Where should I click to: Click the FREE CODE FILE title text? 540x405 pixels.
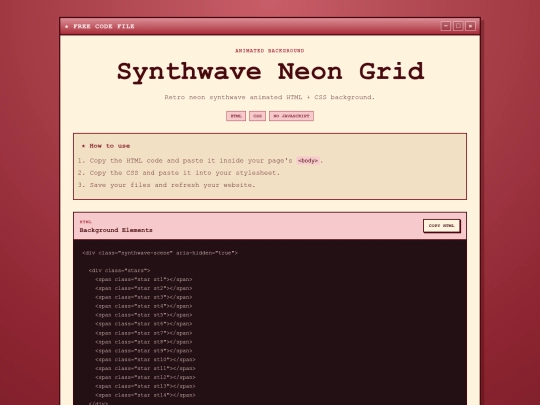[104, 27]
